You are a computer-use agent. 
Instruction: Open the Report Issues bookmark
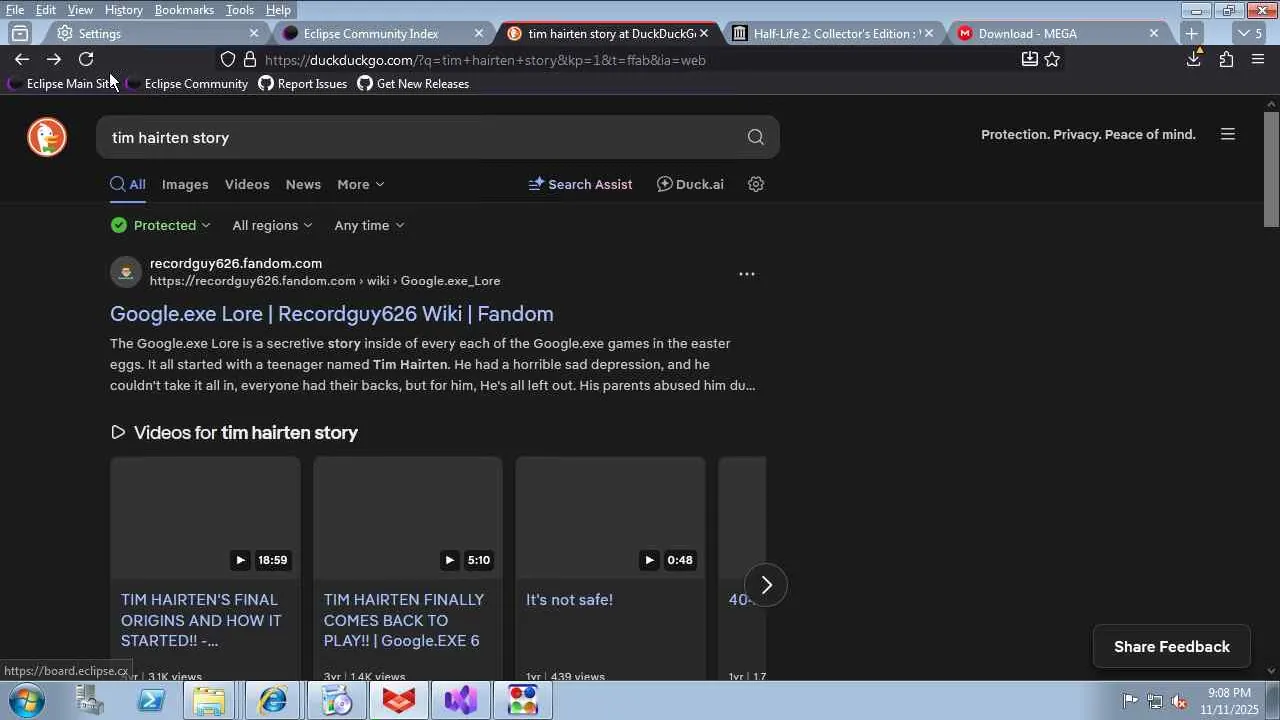point(303,84)
